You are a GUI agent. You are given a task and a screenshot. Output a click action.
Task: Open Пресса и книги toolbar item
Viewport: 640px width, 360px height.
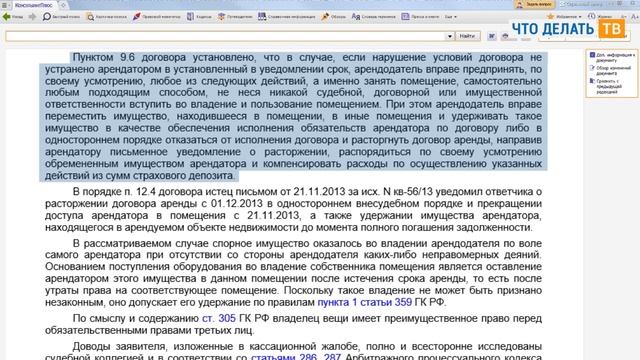pos(420,17)
